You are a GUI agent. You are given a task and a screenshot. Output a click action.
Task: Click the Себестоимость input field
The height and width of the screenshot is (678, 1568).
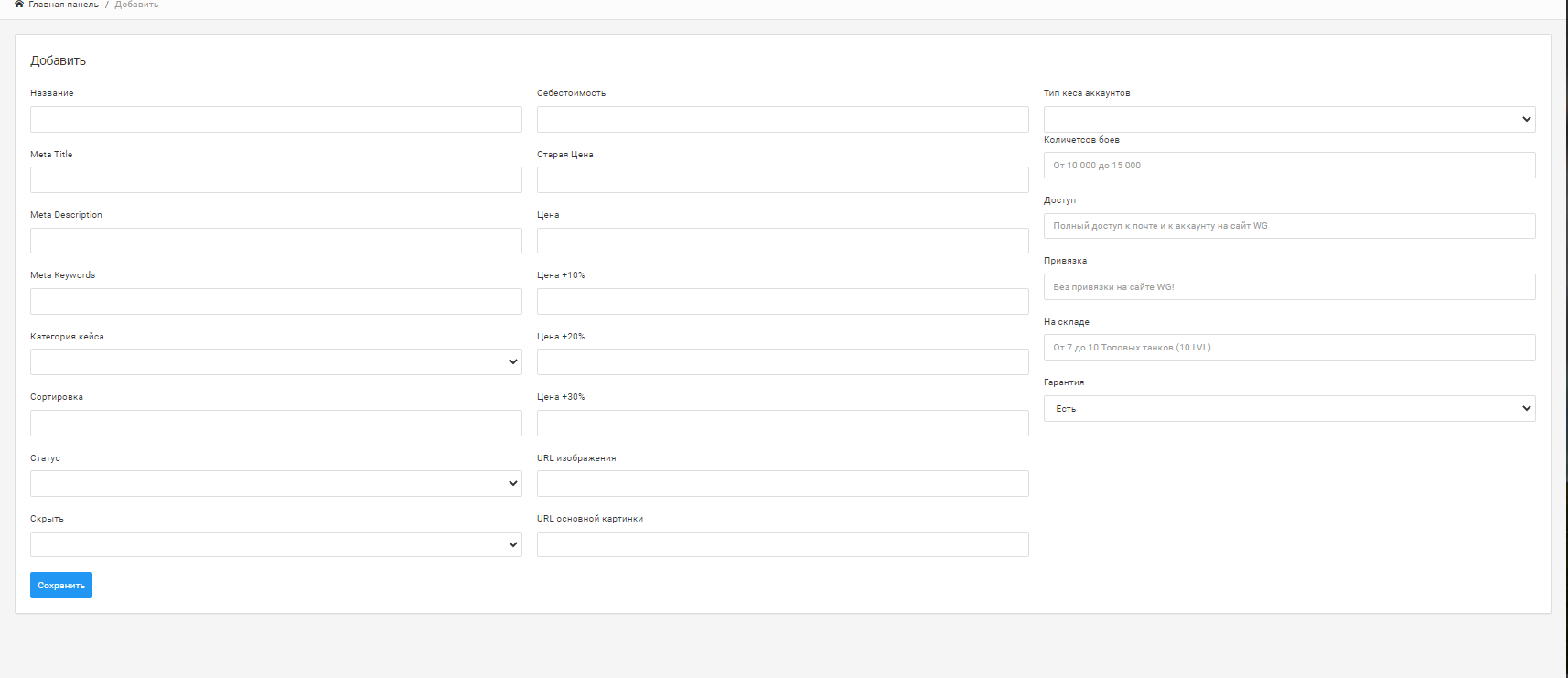782,120
